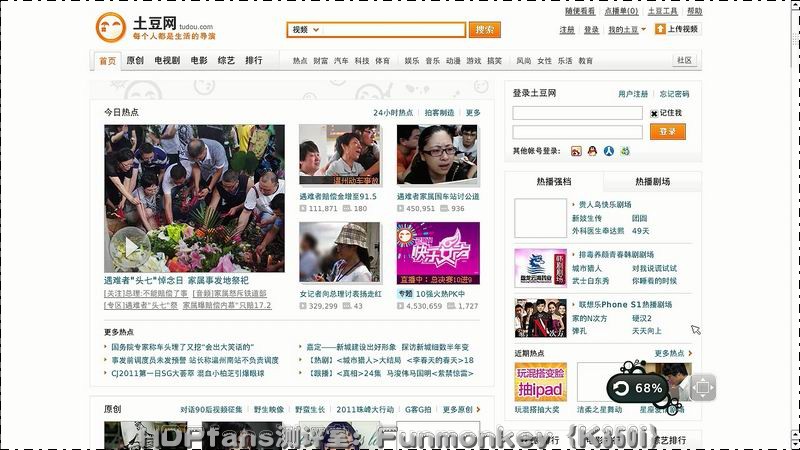Open the 野生映像 link in 原创 section

coord(269,410)
